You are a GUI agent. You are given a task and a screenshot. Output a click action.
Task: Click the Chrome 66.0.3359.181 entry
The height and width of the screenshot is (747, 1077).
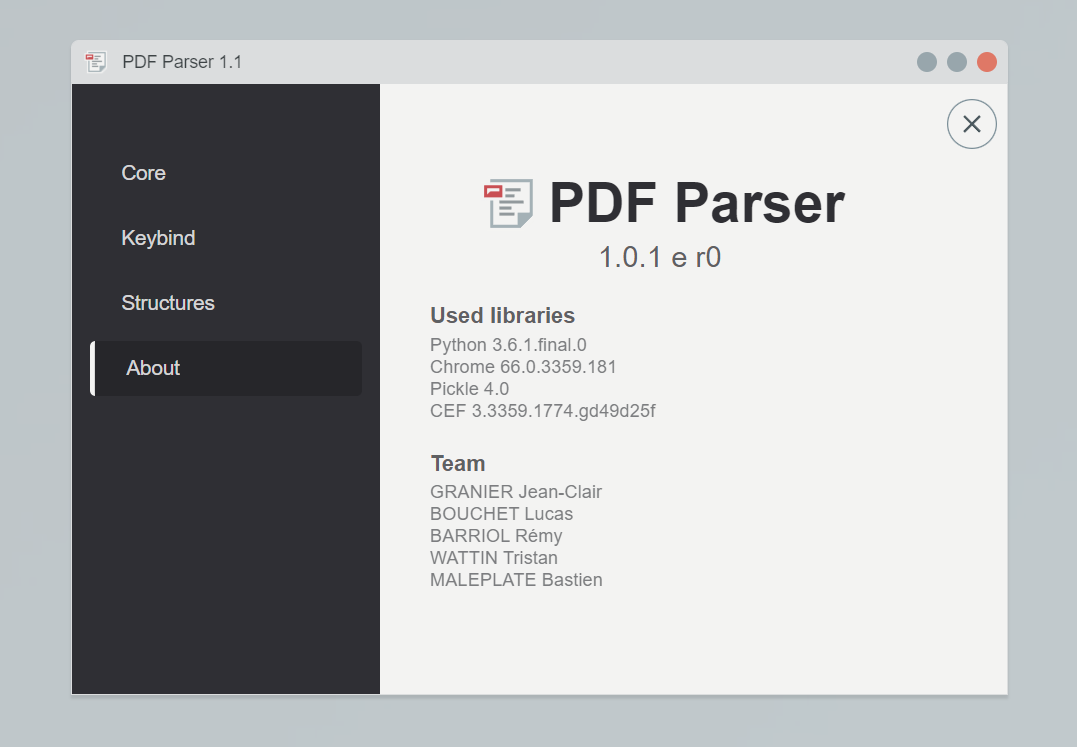[522, 366]
